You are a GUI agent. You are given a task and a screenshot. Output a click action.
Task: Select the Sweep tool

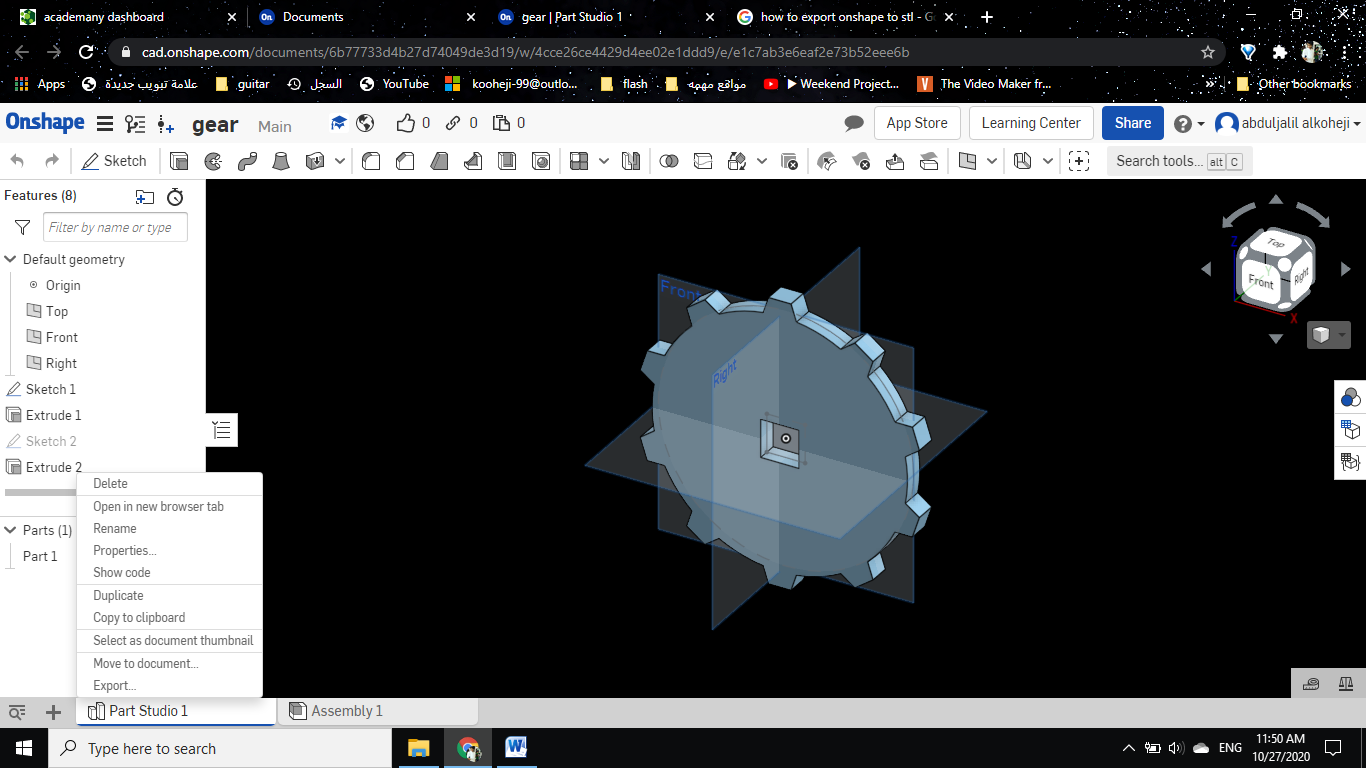point(247,161)
